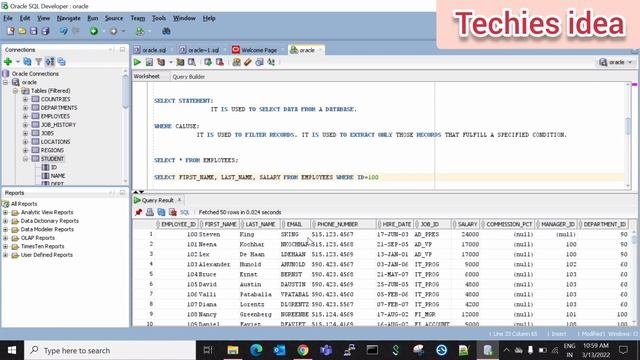
Task: Click the Windows taskbar search box
Action: [110, 350]
